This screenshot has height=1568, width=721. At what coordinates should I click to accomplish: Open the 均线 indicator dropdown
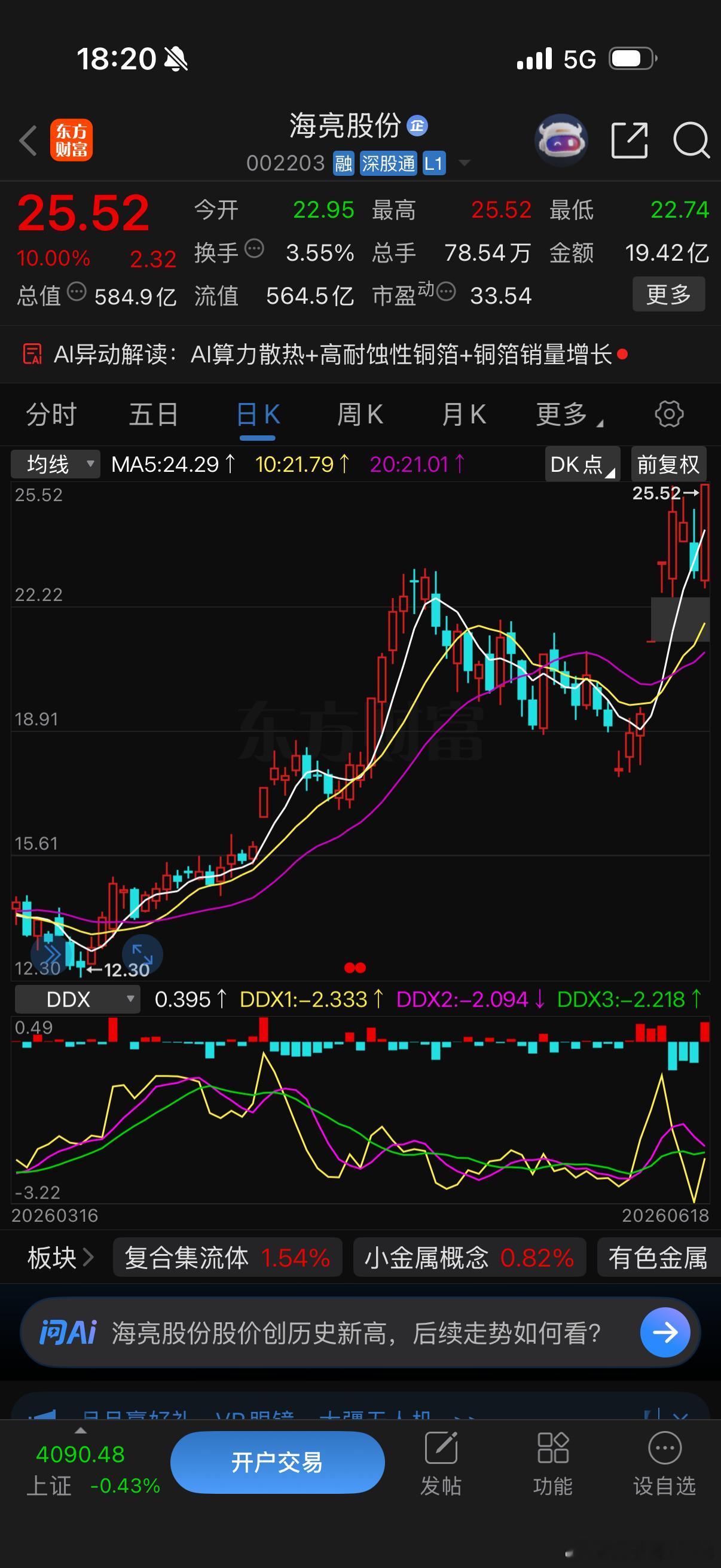pyautogui.click(x=56, y=465)
